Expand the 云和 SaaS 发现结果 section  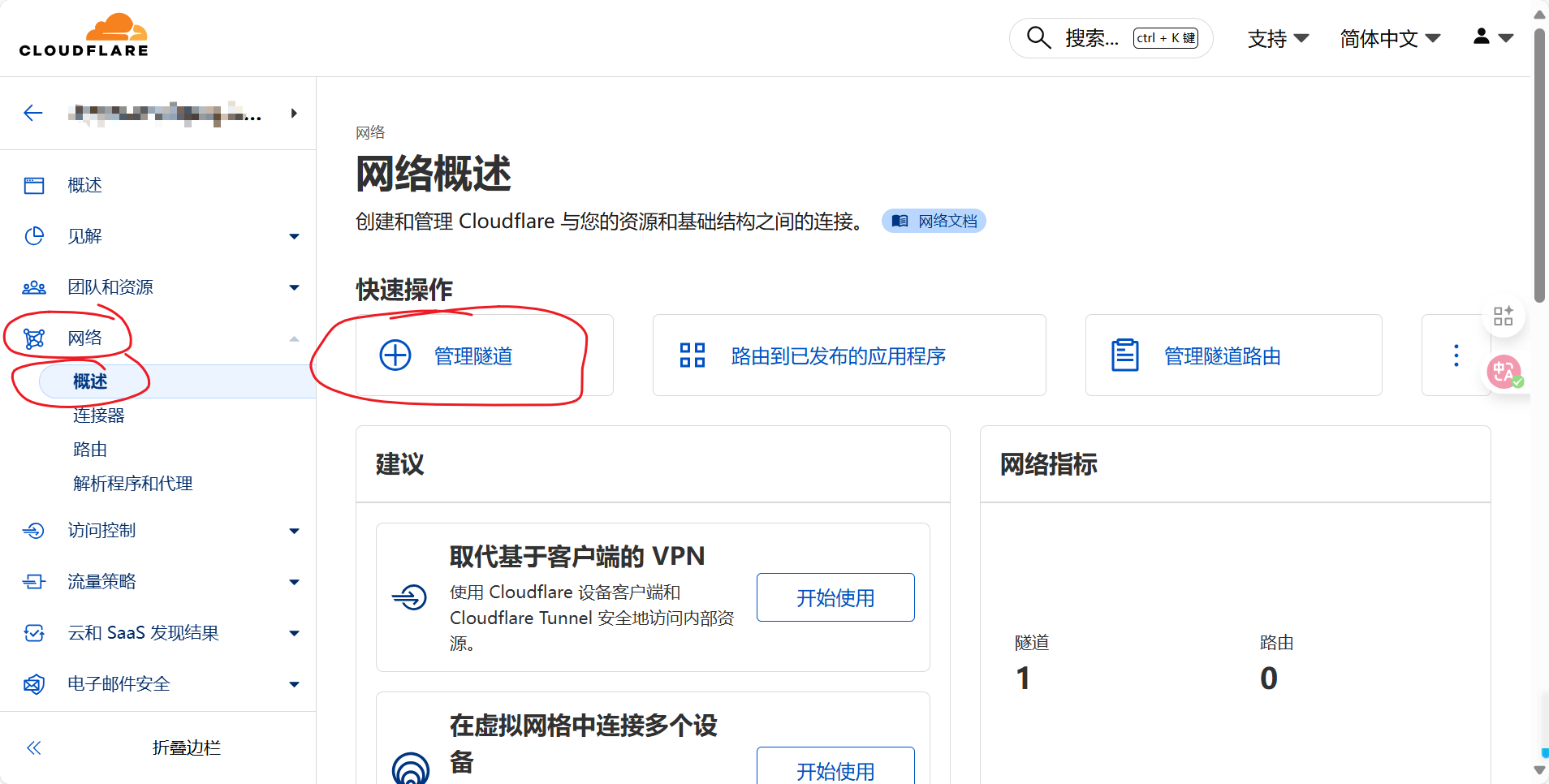294,634
